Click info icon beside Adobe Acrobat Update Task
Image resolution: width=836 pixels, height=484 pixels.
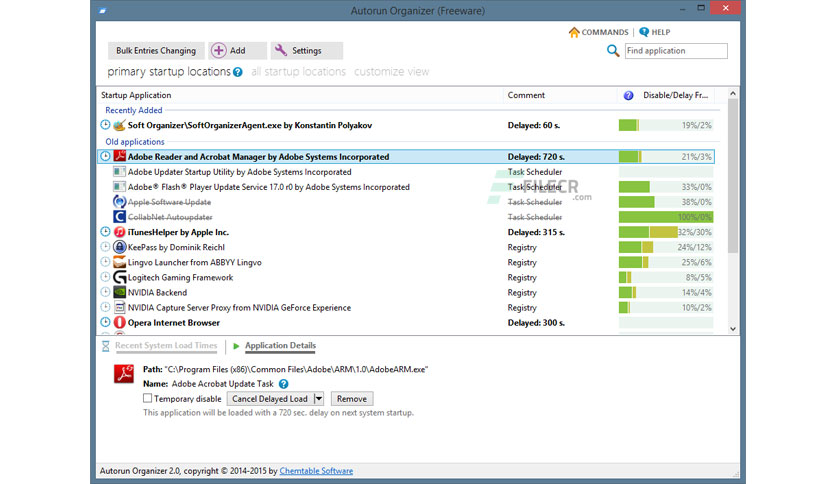[284, 384]
